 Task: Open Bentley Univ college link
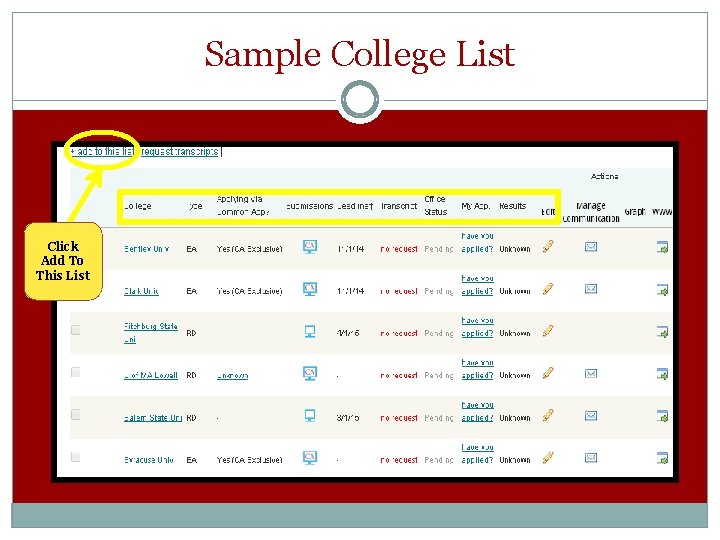146,249
